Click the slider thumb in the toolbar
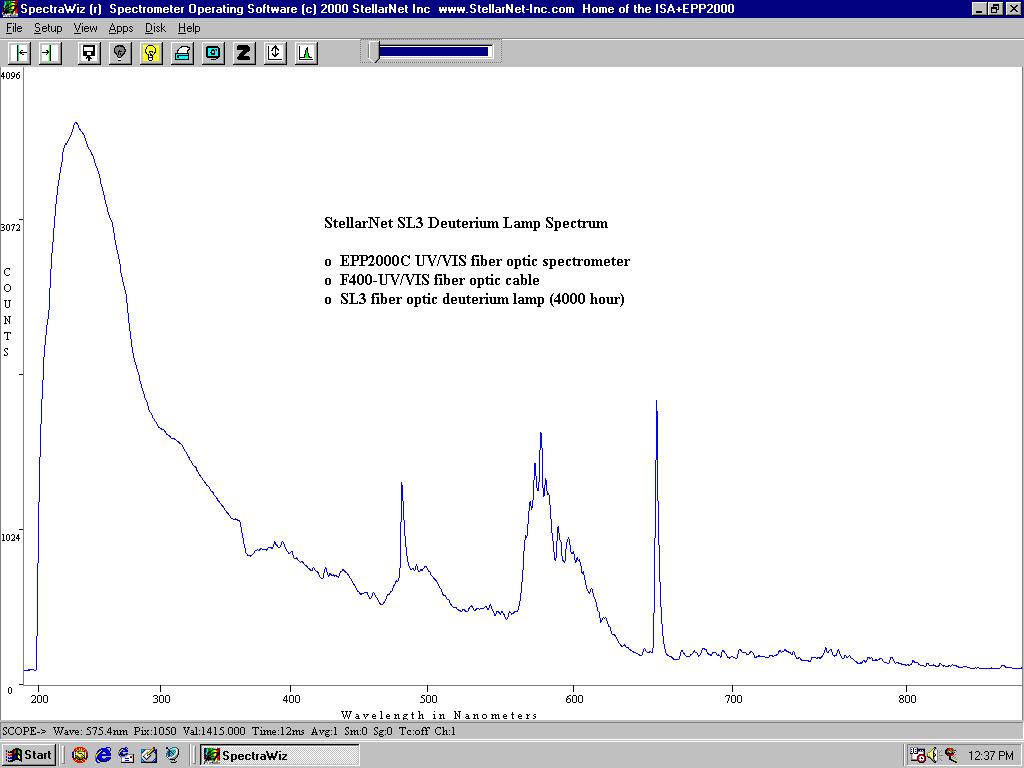Viewport: 1024px width, 768px height. pyautogui.click(x=374, y=52)
